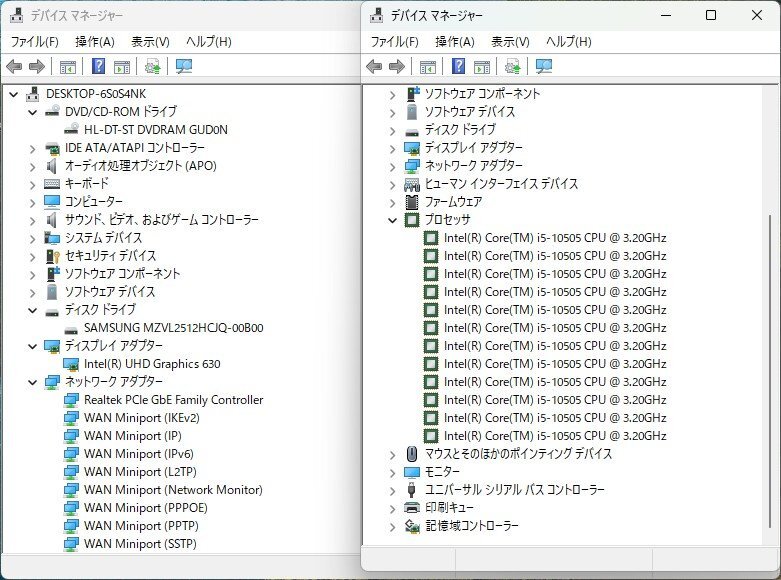Image resolution: width=781 pixels, height=580 pixels.
Task: Click キーボード keyboard category icon
Action: 52,184
